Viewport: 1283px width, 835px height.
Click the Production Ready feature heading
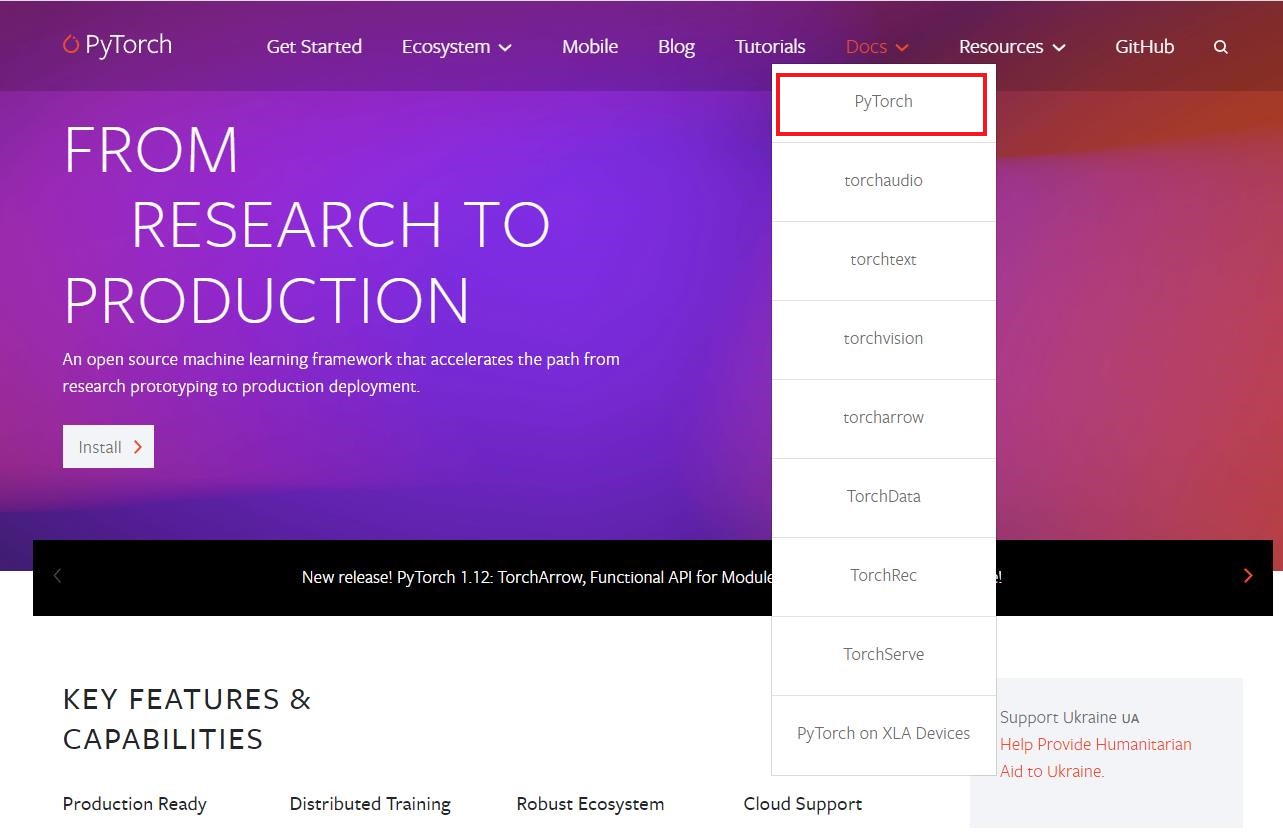(x=134, y=804)
